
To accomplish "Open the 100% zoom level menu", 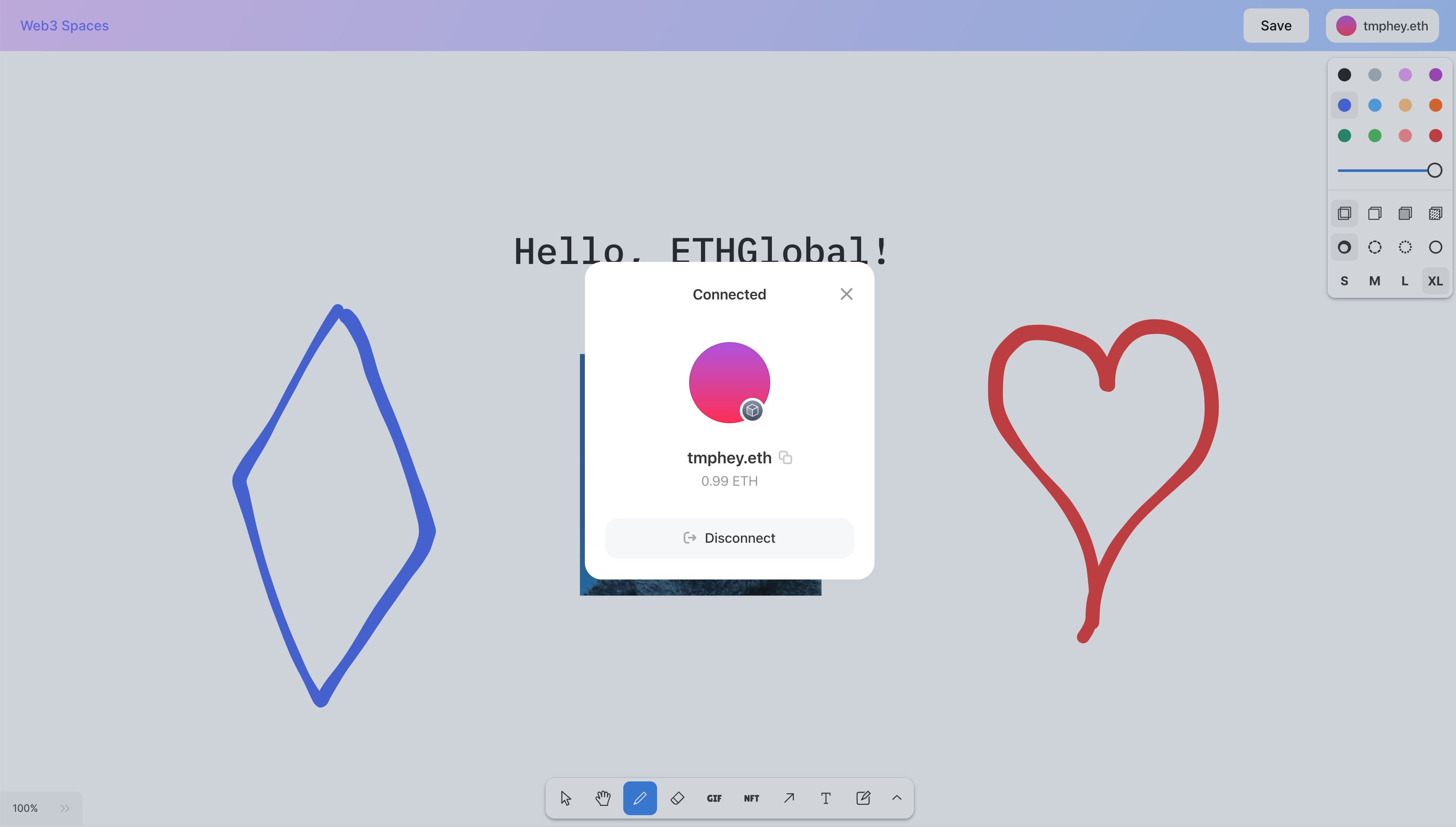I will (25, 808).
